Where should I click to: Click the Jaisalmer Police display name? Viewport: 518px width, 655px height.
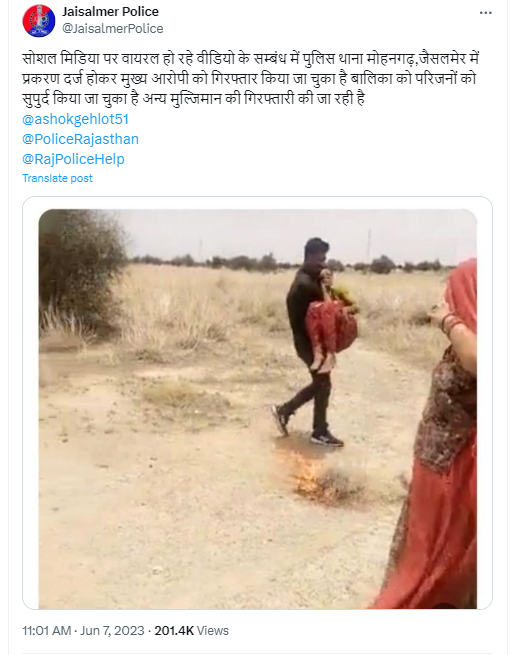click(110, 12)
